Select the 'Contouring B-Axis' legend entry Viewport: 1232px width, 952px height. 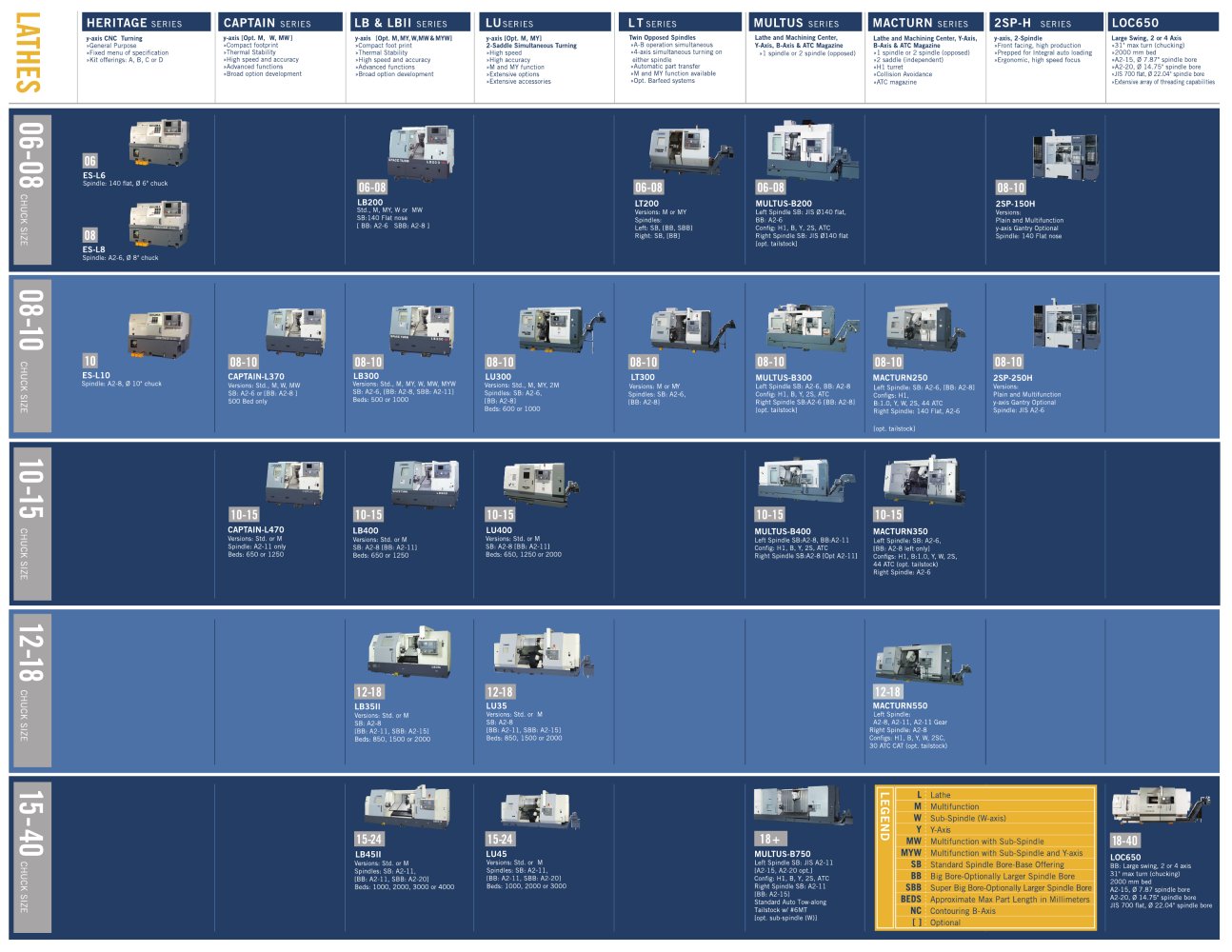click(995, 911)
